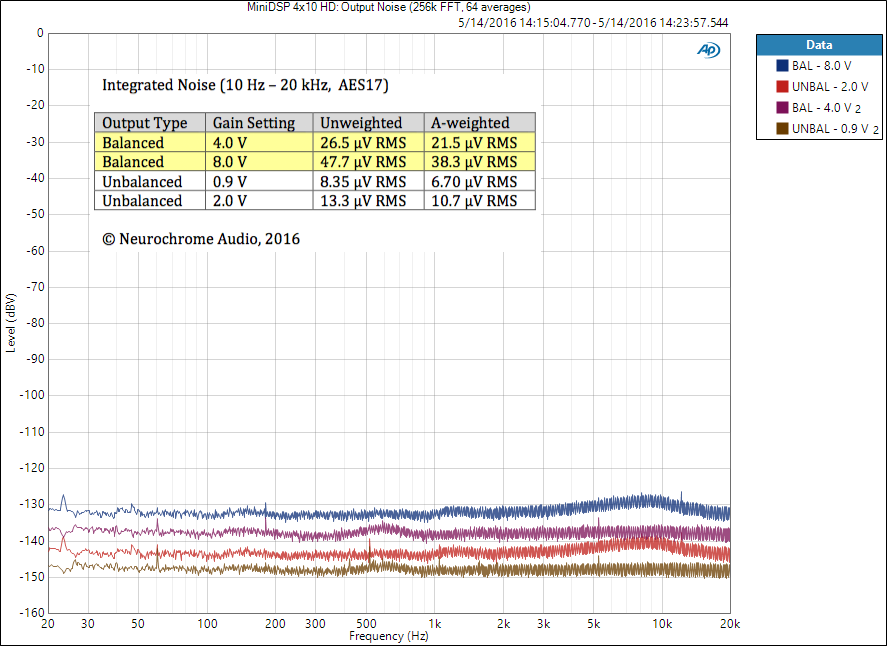Click the 13.3 µV RMS cell
887x646 pixels.
pos(368,201)
